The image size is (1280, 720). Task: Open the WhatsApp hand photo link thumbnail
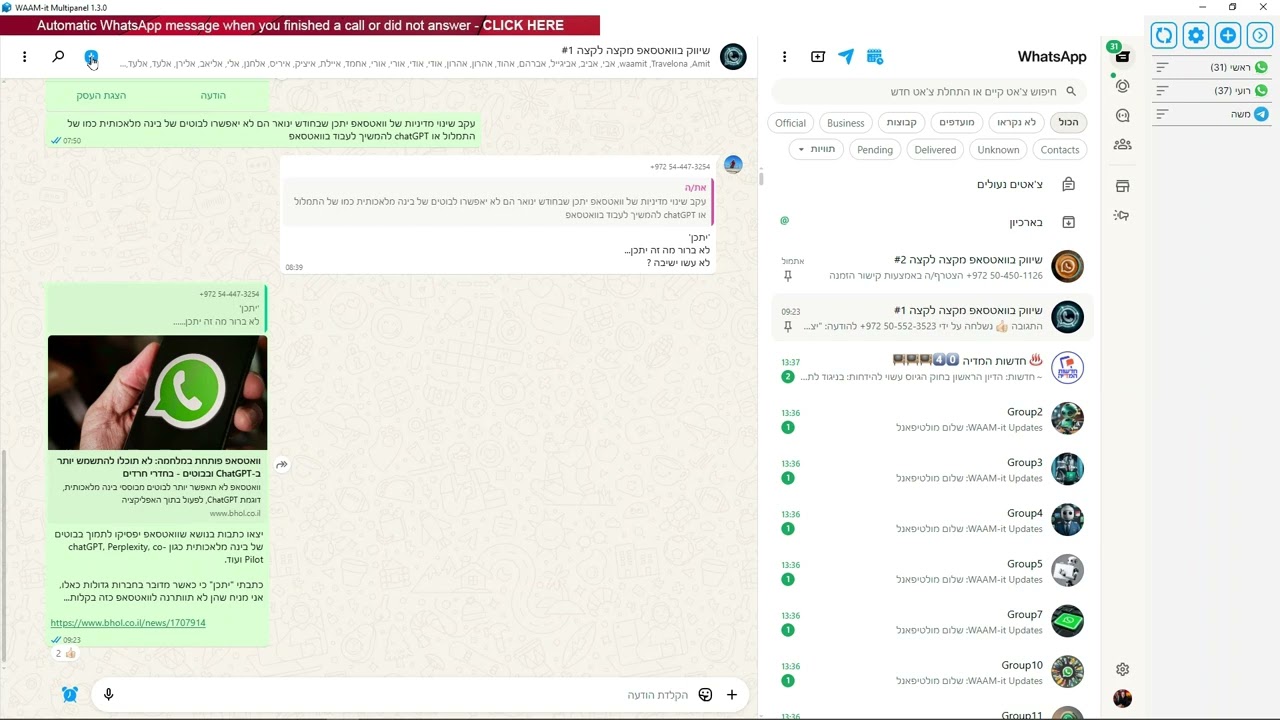(x=157, y=393)
